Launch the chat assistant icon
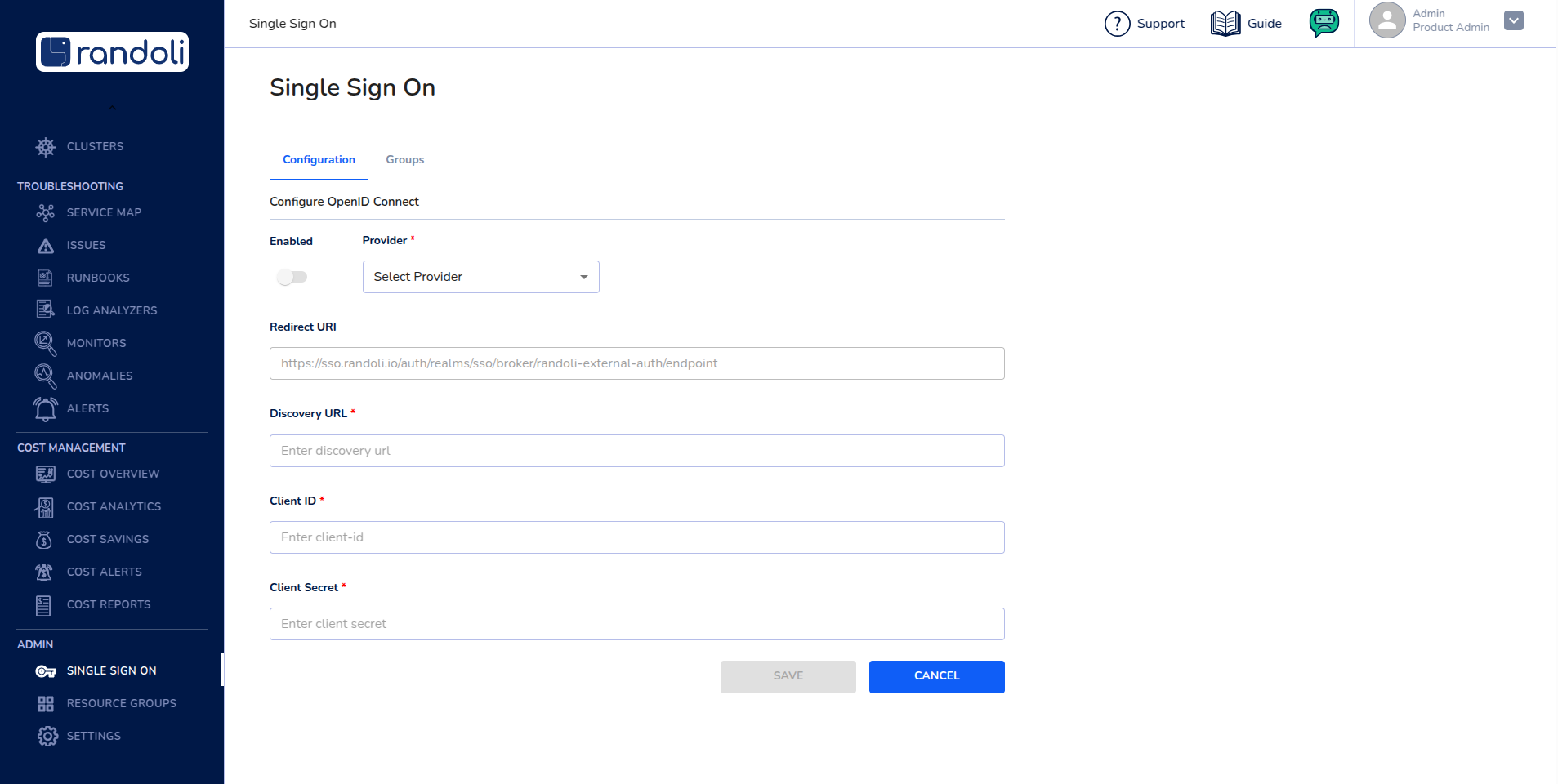Image resolution: width=1558 pixels, height=784 pixels. coord(1324,23)
